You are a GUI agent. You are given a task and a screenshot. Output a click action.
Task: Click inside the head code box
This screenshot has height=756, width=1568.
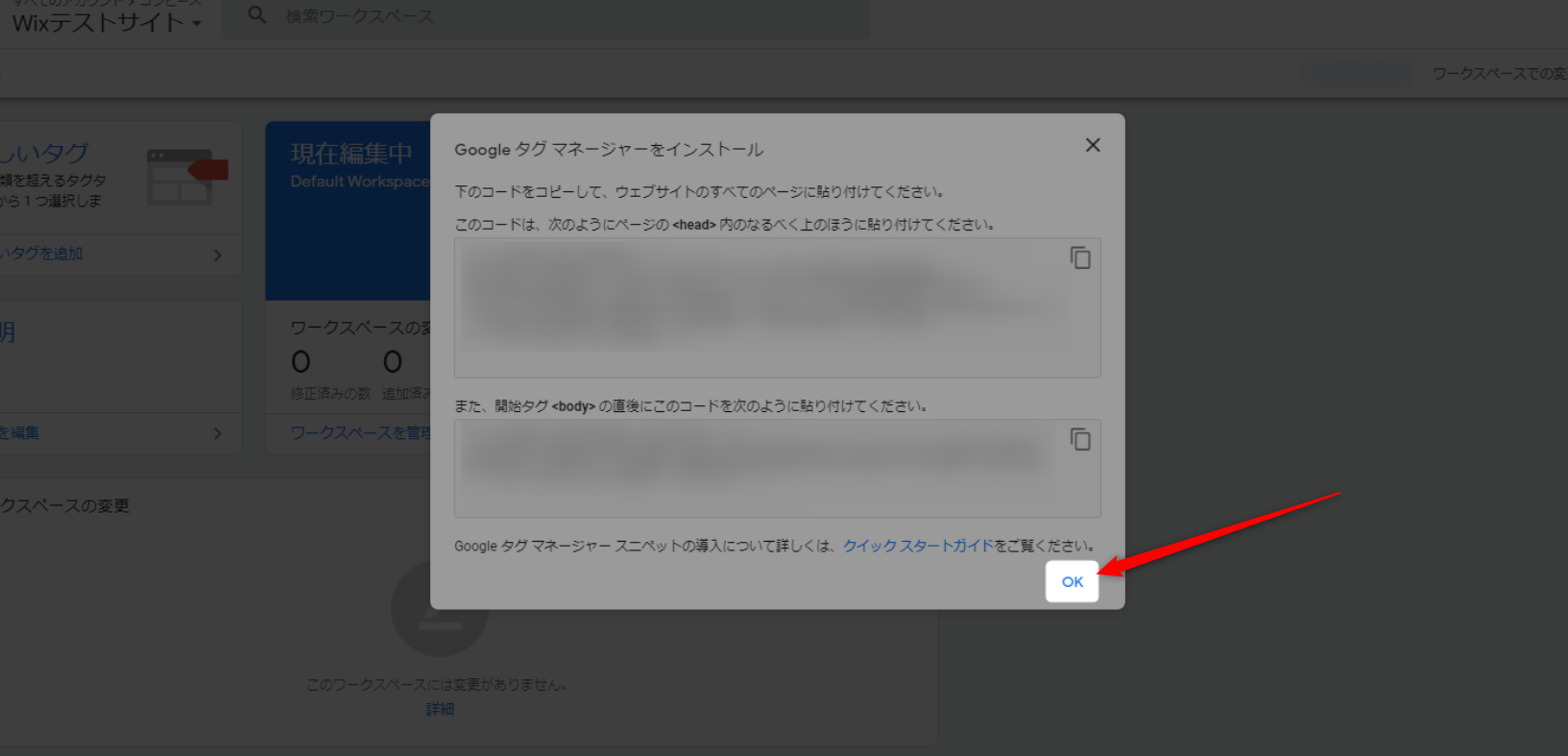tap(777, 307)
